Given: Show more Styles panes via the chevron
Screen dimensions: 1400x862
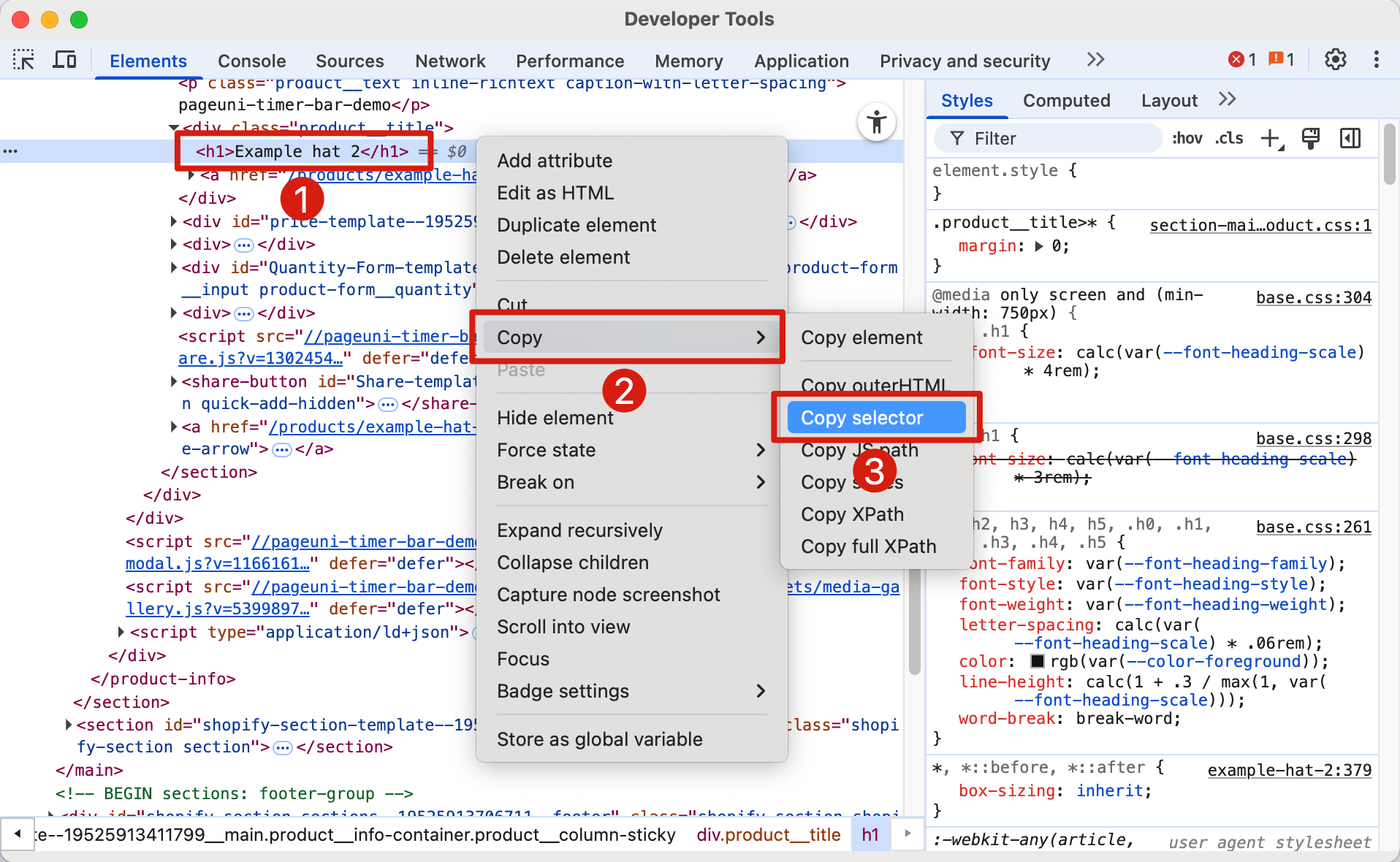Looking at the screenshot, I should point(1228,99).
